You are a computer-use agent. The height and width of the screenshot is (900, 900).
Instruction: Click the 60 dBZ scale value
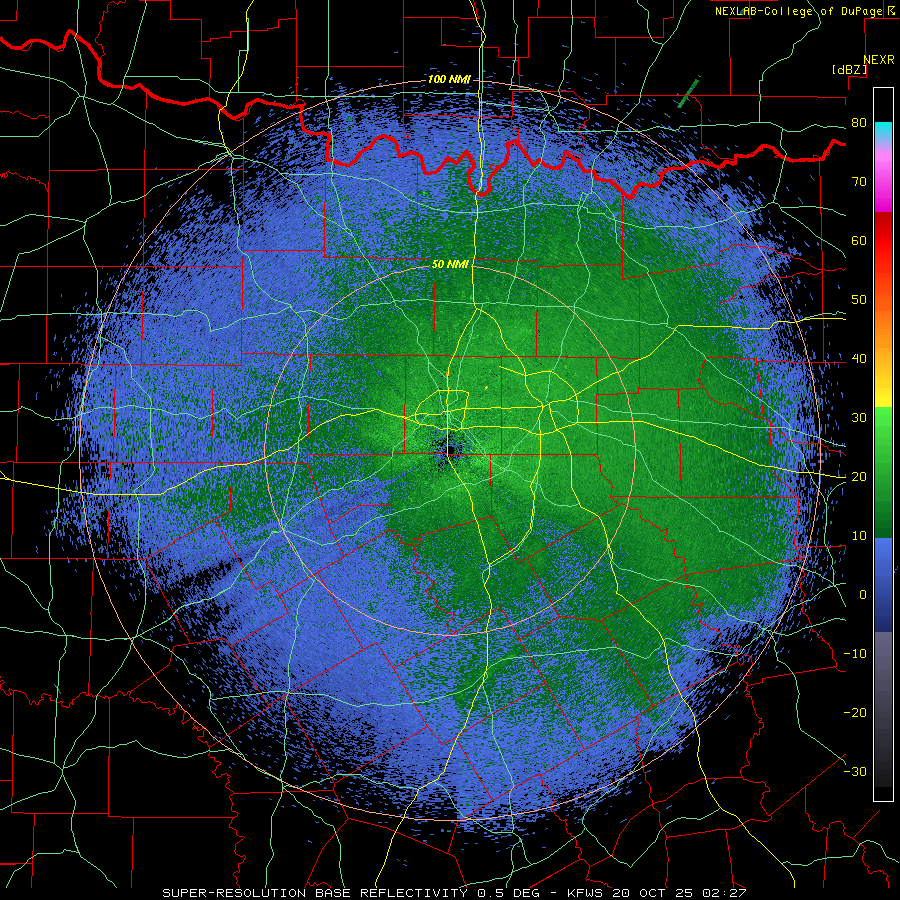pos(859,240)
